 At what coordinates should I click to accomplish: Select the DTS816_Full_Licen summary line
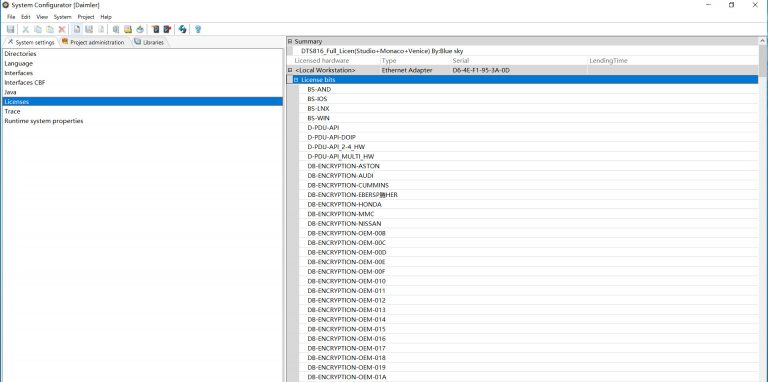pyautogui.click(x=525, y=51)
